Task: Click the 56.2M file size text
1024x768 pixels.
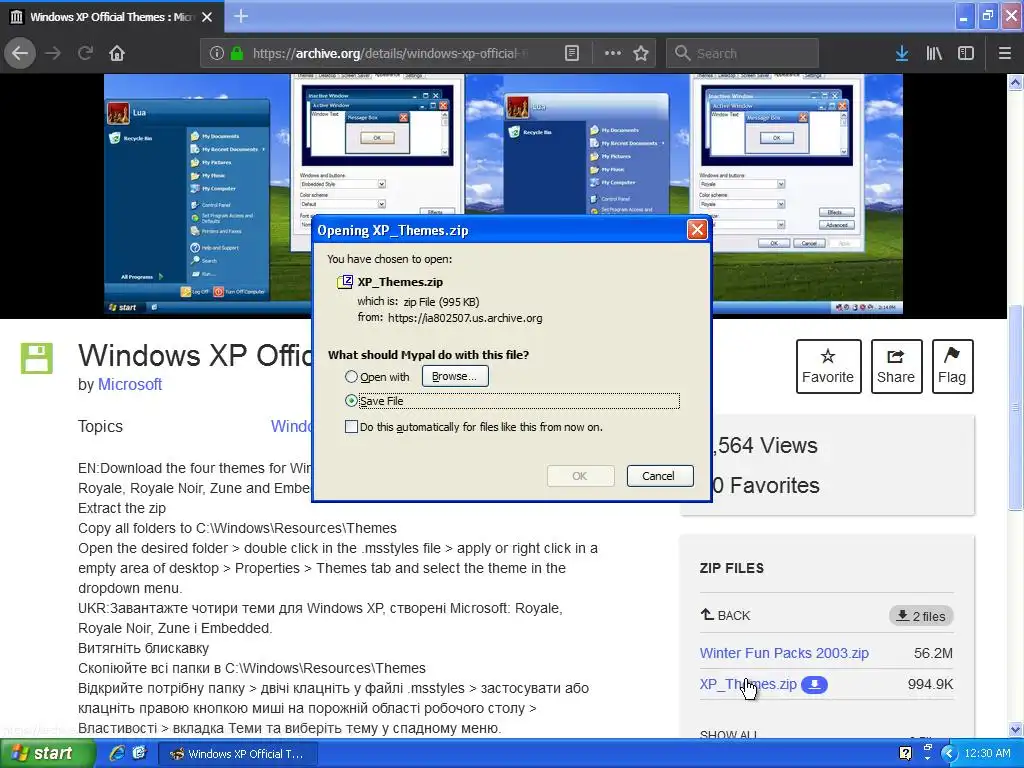Action: [933, 653]
